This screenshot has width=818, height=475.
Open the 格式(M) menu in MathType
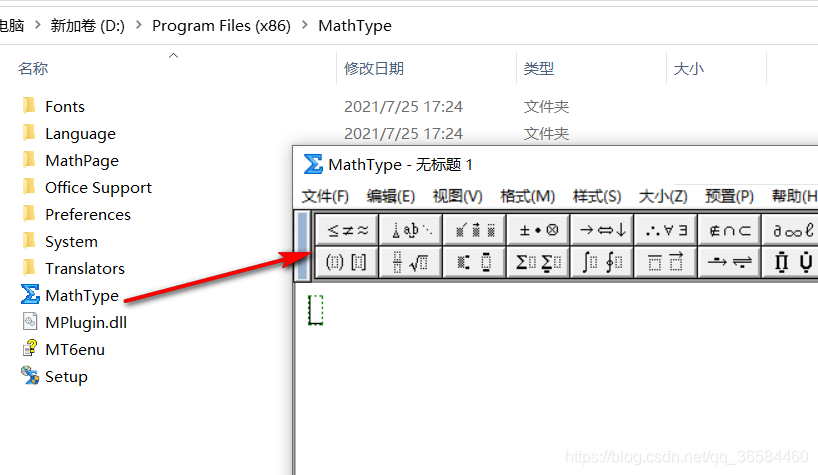click(x=527, y=197)
